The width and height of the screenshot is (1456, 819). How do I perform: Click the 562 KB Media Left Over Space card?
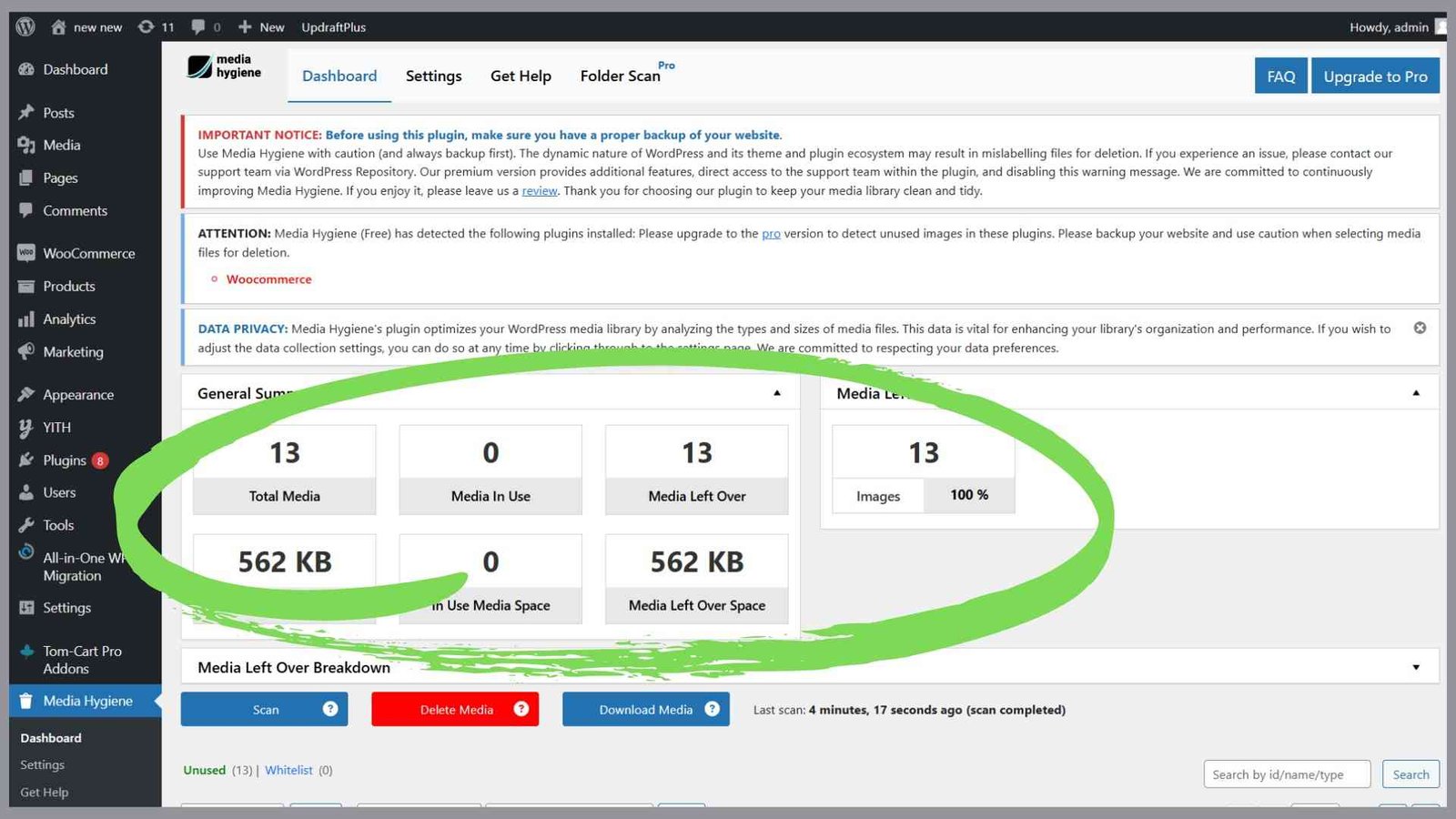697,579
